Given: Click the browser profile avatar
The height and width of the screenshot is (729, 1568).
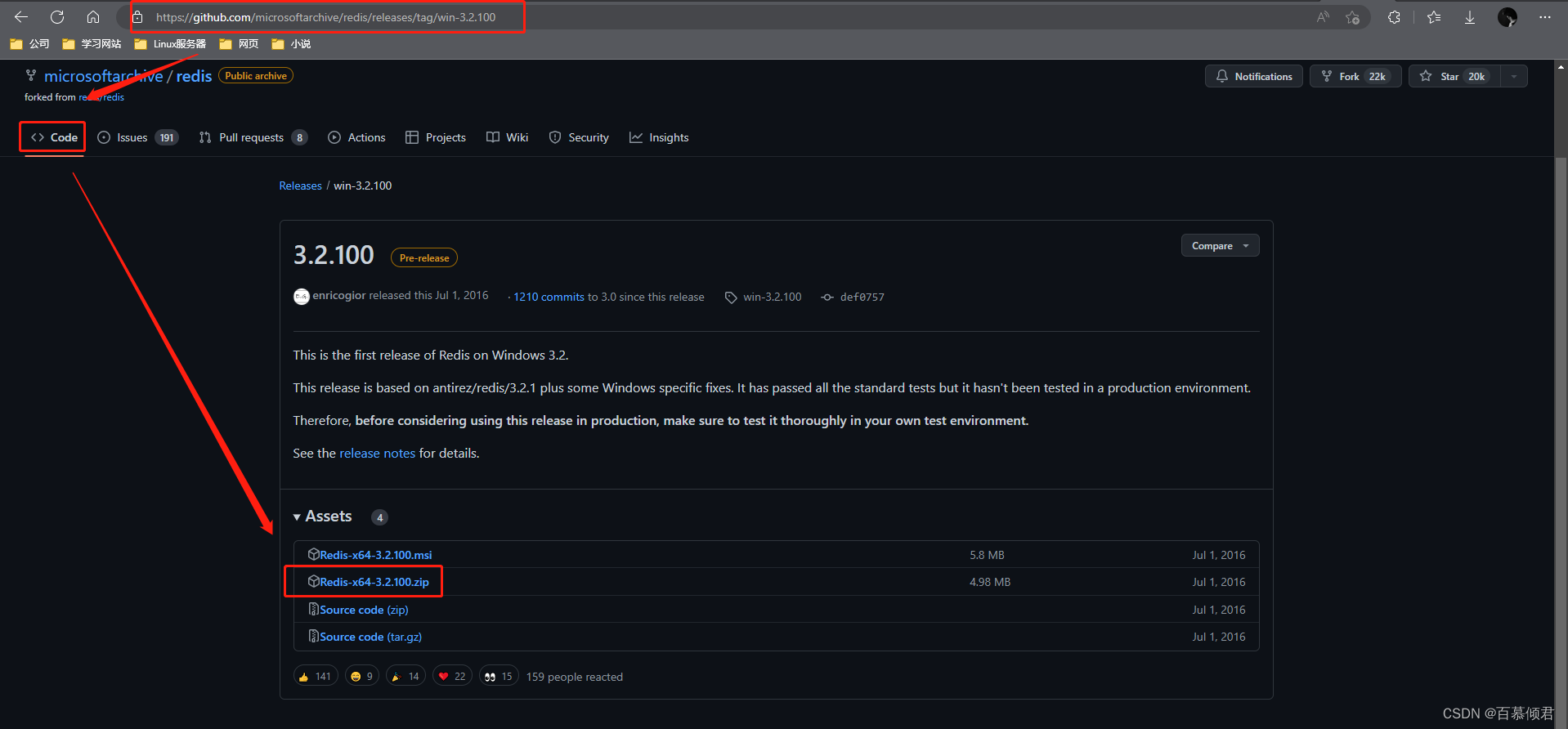Looking at the screenshot, I should pyautogui.click(x=1508, y=17).
